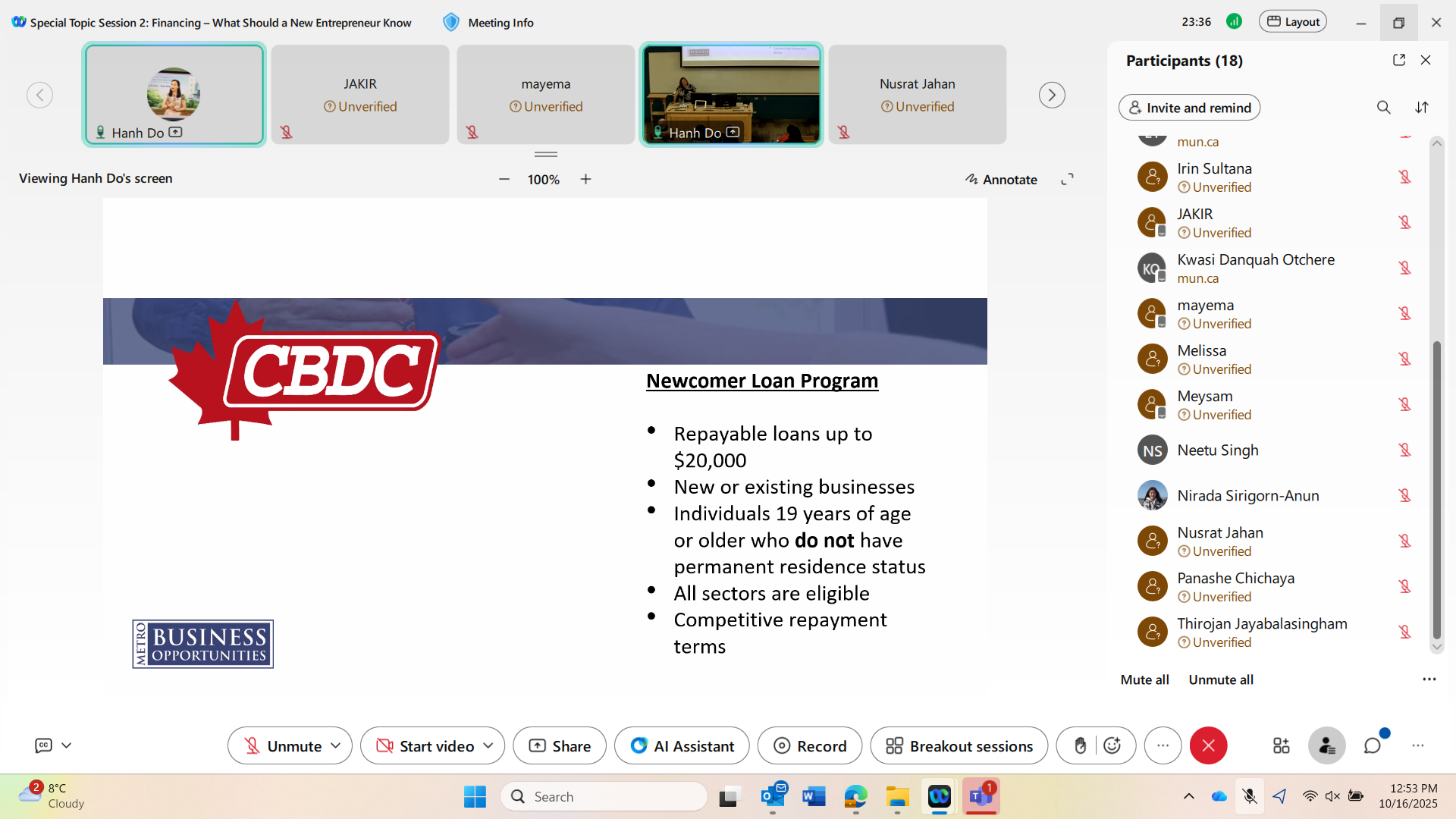Enter full screen for shared content
The height and width of the screenshot is (819, 1456).
pyautogui.click(x=1067, y=180)
